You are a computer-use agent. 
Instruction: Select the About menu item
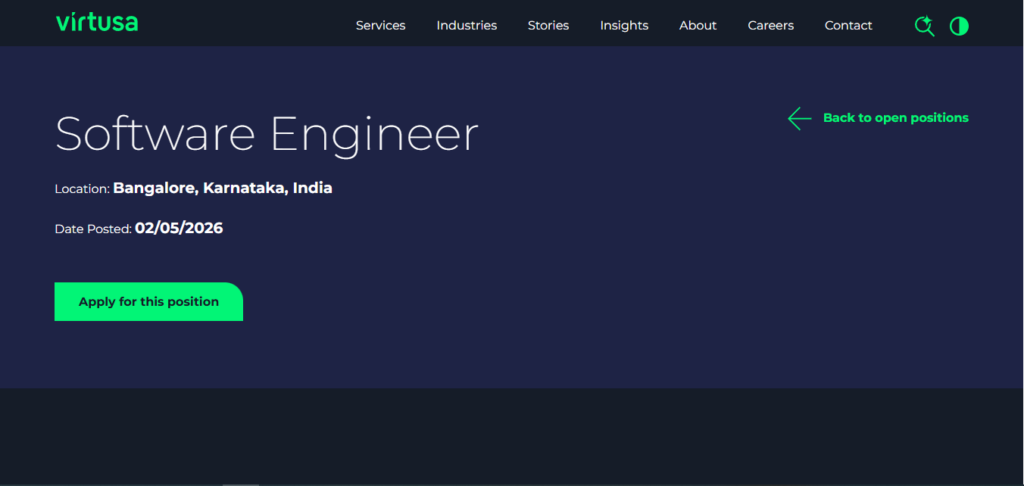698,25
